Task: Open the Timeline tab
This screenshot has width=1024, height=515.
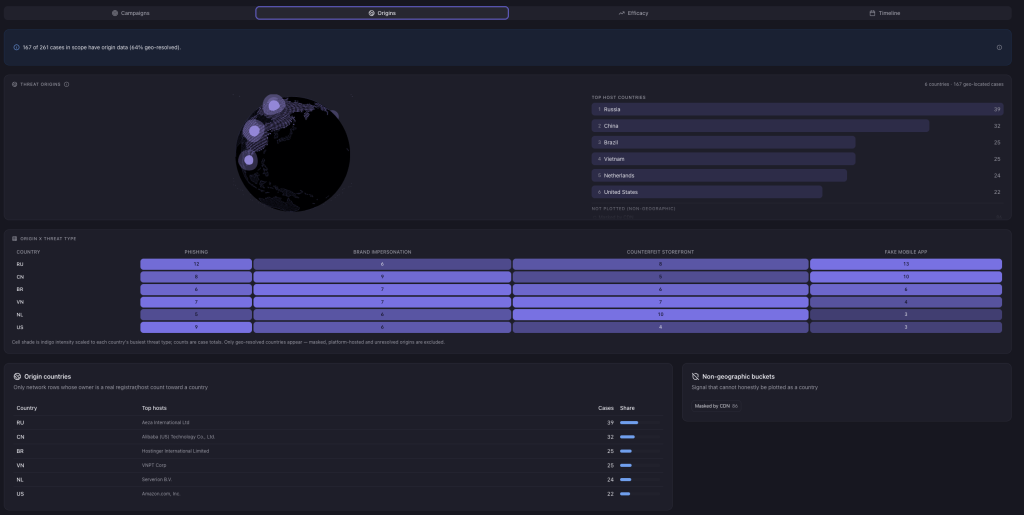Action: pyautogui.click(x=885, y=13)
